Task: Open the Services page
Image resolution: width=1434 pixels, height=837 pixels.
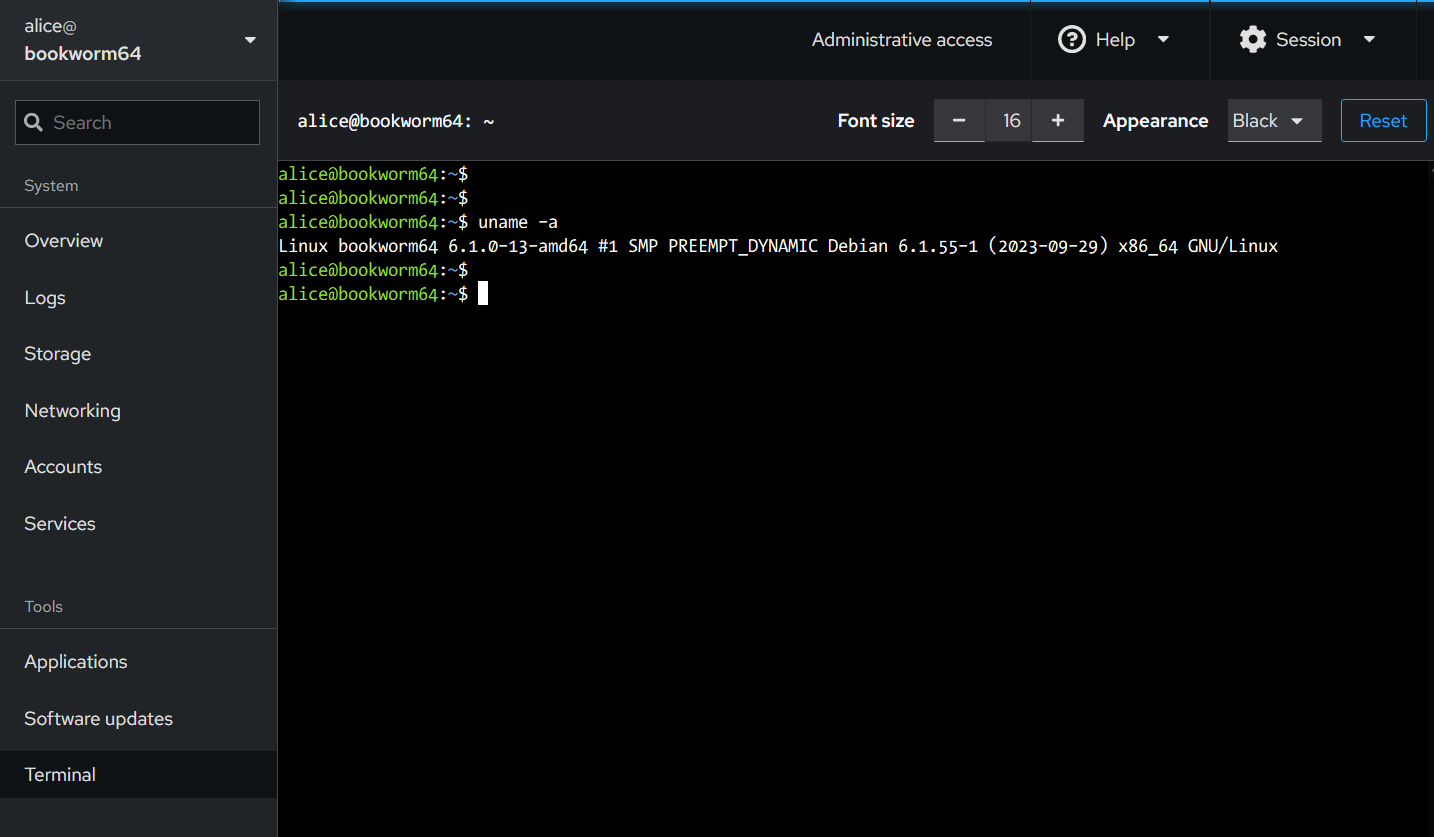Action: coord(60,524)
